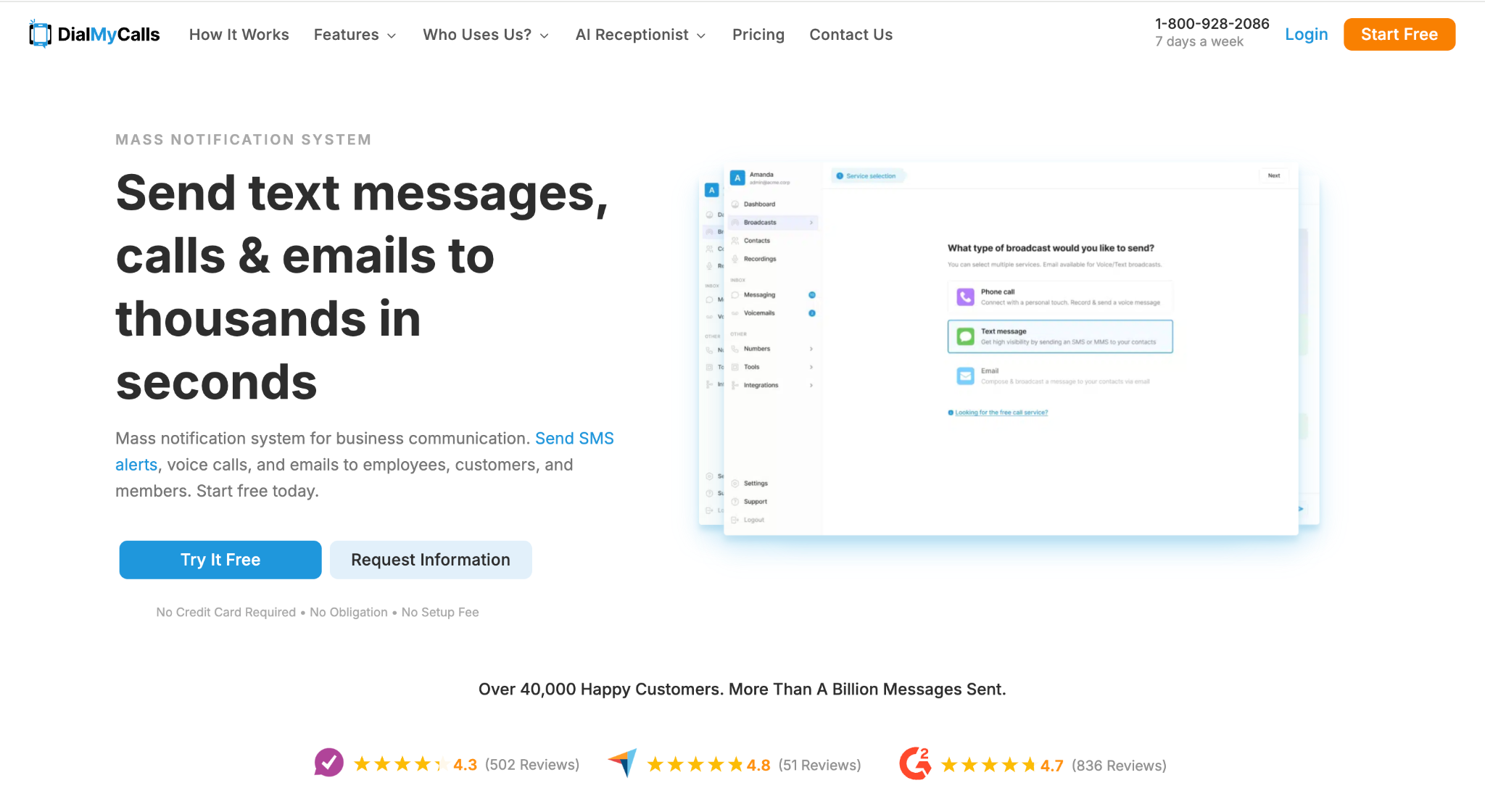The image size is (1485, 812).
Task: Expand Numbers in the preview sidebar
Action: 774,349
